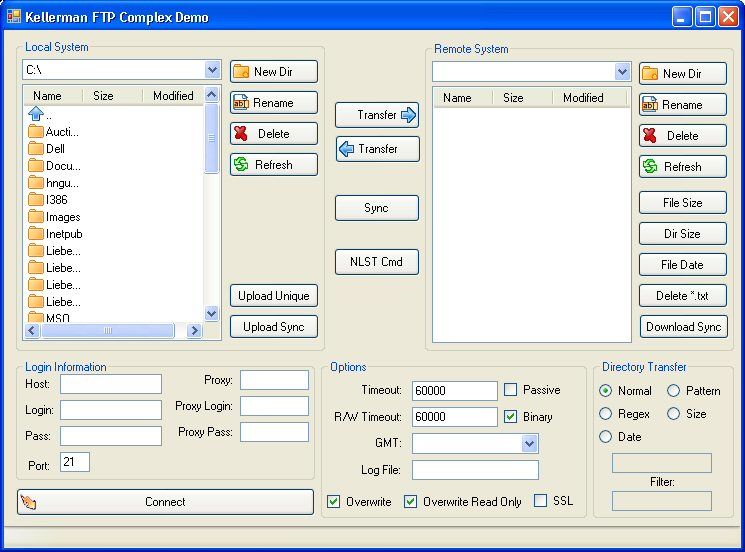Open the parent directory up-arrow entry
The image size is (745, 552).
[x=36, y=114]
